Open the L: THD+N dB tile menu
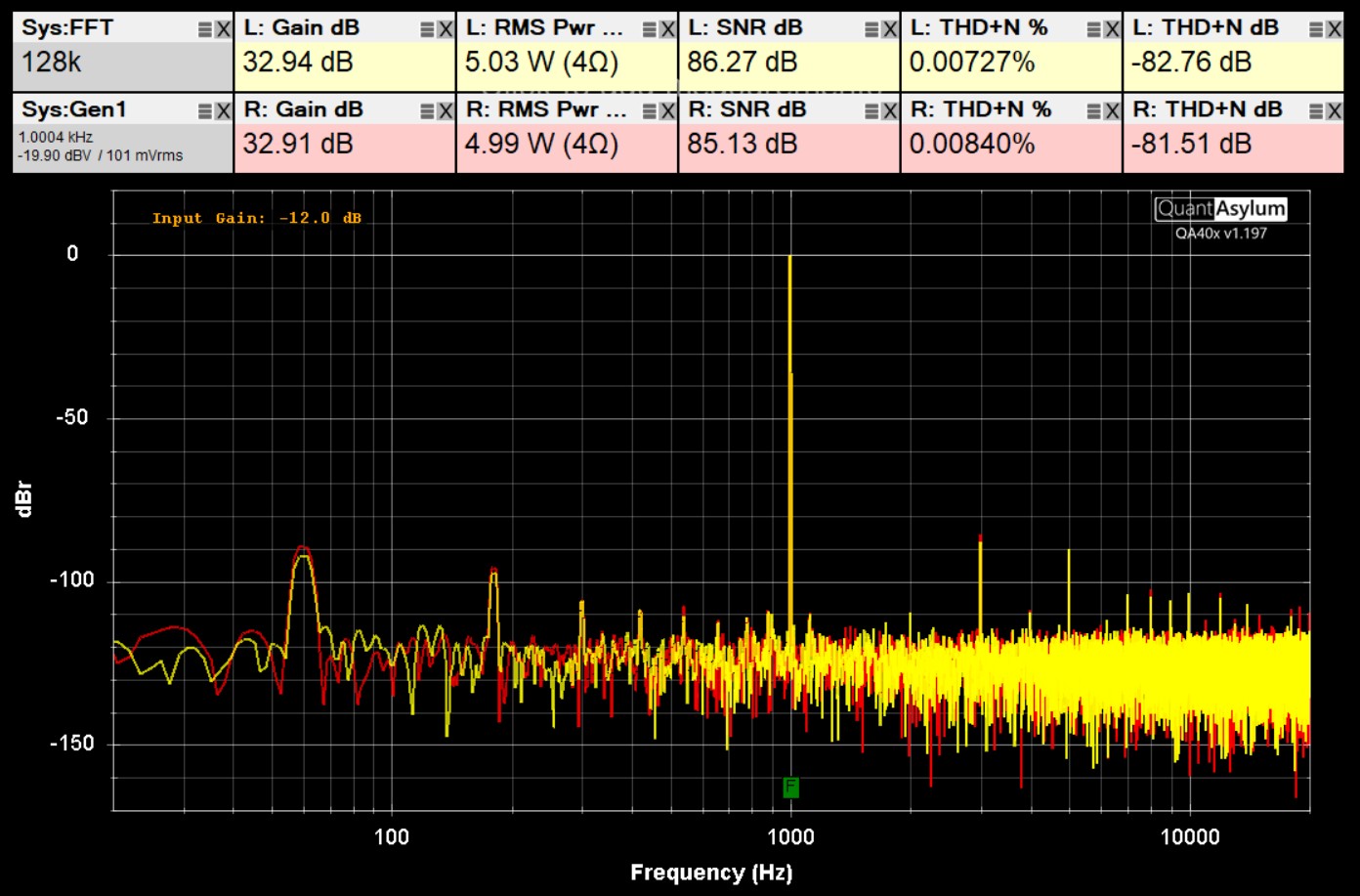 point(1316,29)
